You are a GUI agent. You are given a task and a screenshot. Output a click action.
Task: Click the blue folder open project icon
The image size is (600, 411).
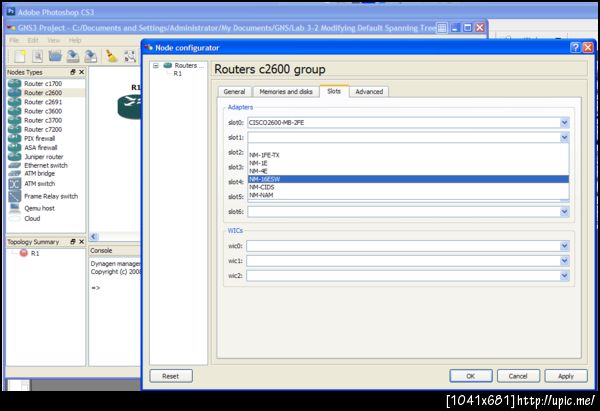55,56
